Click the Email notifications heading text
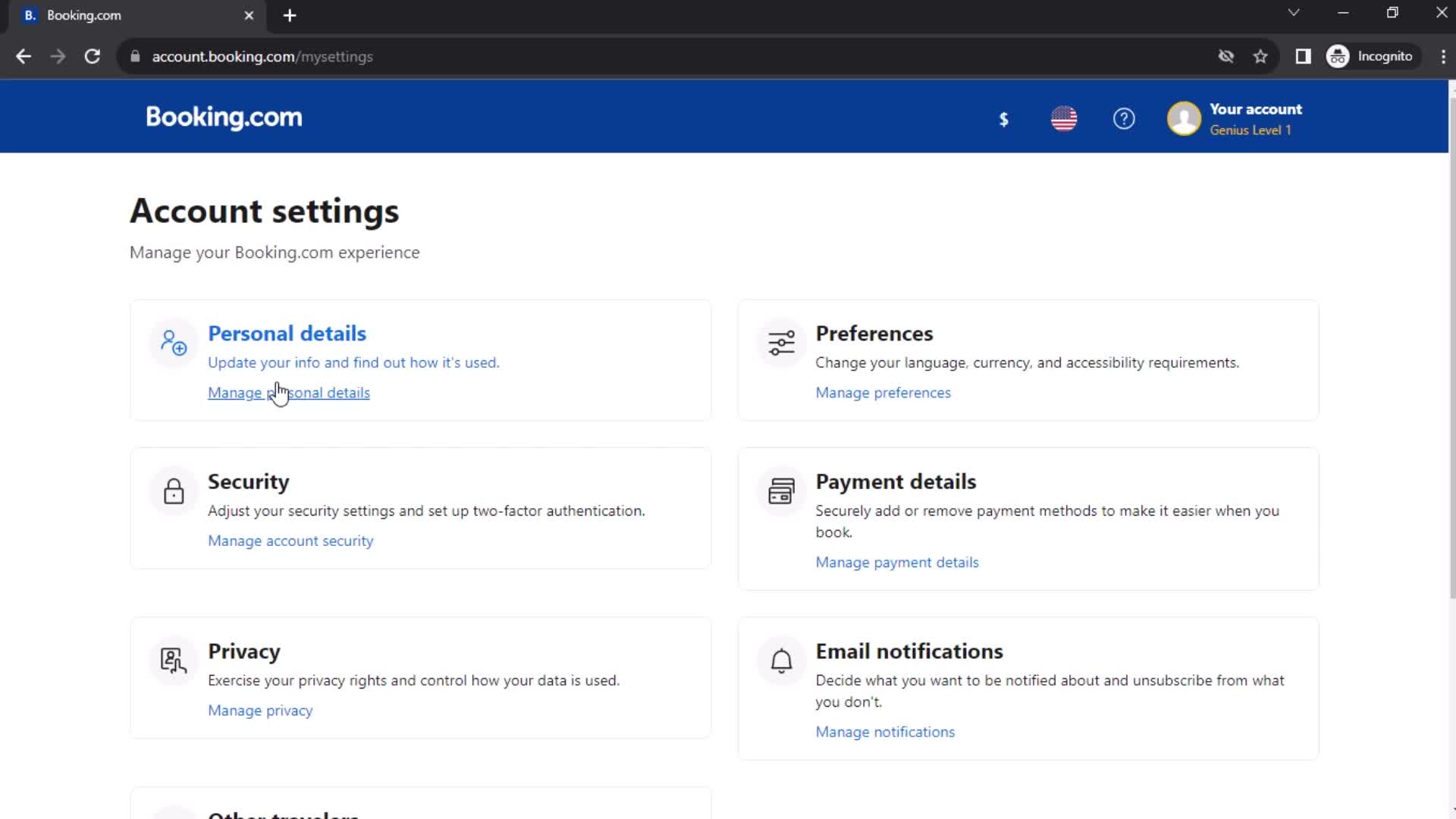This screenshot has height=819, width=1456. point(909,651)
